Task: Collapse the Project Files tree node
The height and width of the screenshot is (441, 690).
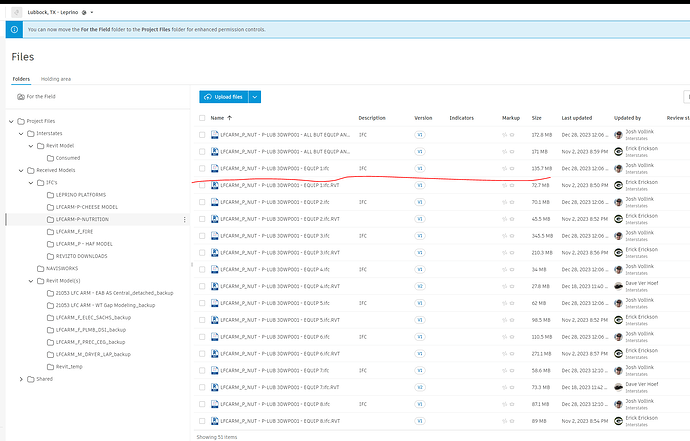Action: coord(11,121)
